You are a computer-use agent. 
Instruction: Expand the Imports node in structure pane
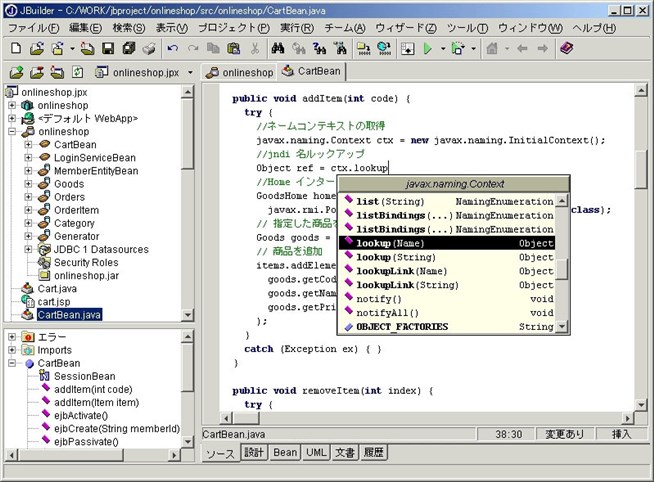point(12,350)
